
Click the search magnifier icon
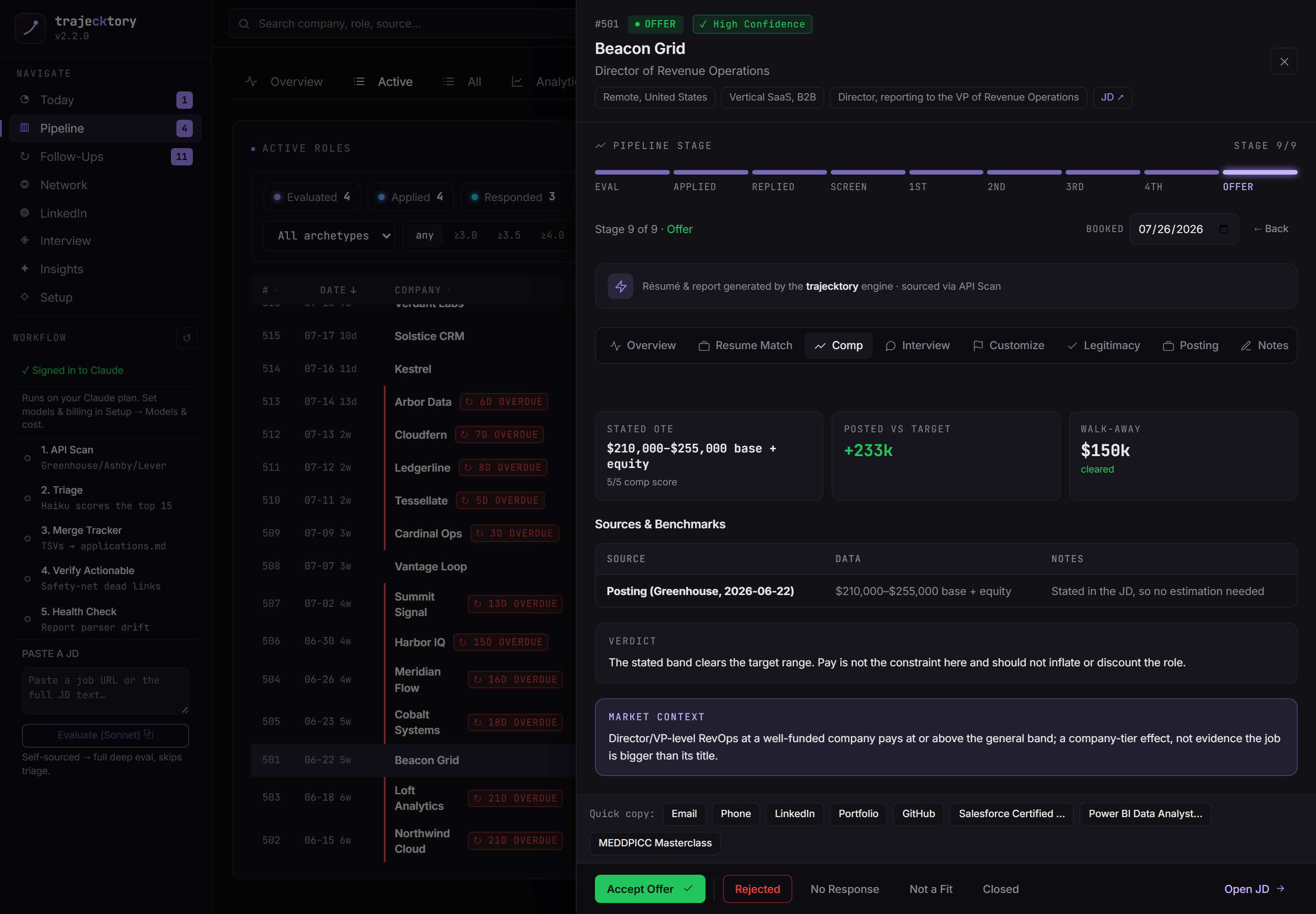(244, 24)
